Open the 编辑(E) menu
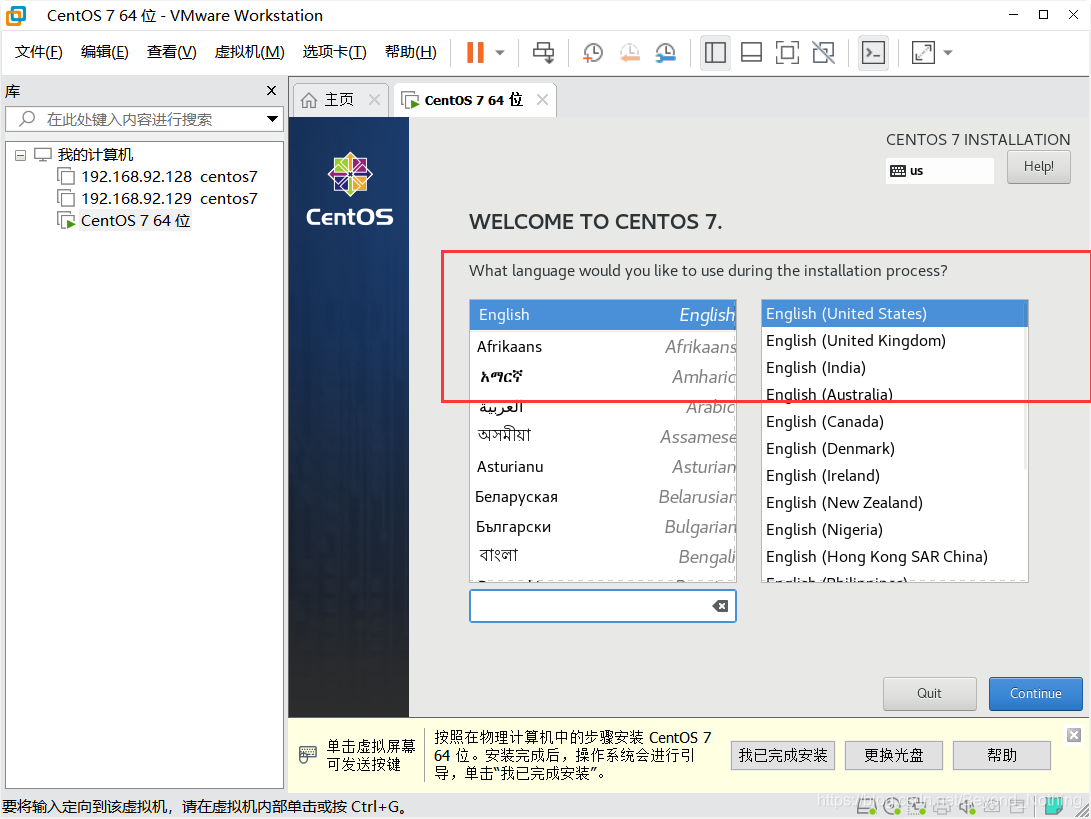This screenshot has width=1091, height=819. pyautogui.click(x=104, y=52)
